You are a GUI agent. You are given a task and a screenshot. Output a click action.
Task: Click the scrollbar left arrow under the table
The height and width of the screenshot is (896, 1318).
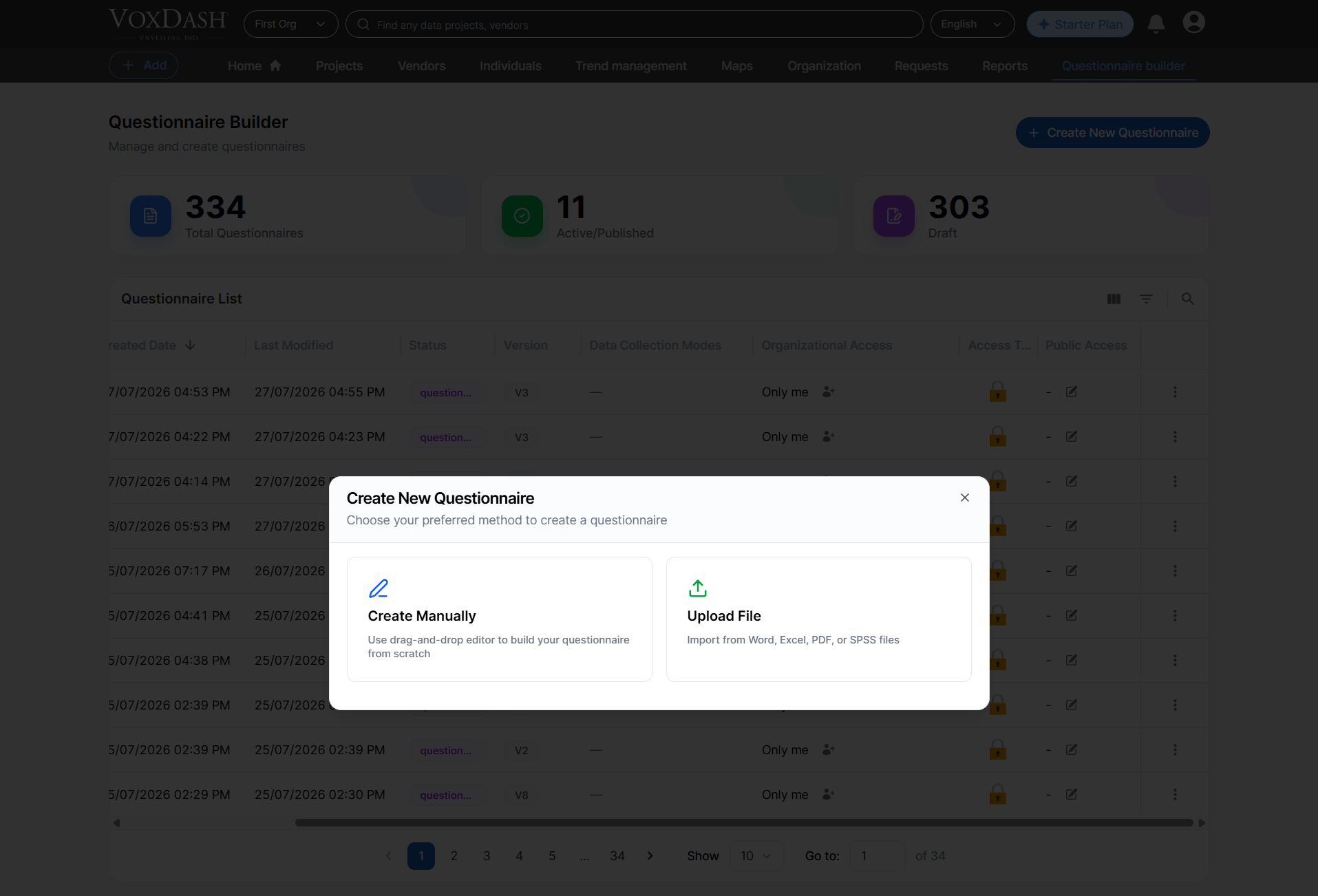click(x=116, y=822)
